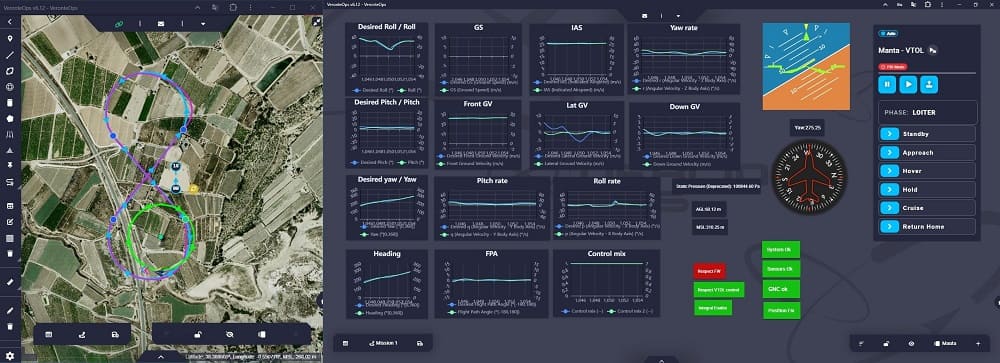Toggle the crossed-eye visibility icon on map toolbar
1000x363 pixels.
click(x=230, y=334)
